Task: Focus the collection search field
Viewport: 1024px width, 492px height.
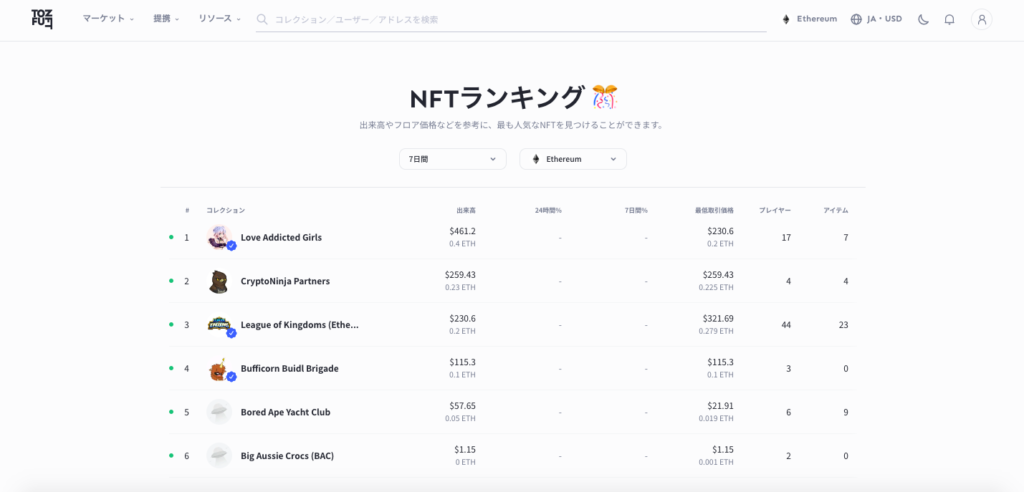Action: (x=511, y=20)
